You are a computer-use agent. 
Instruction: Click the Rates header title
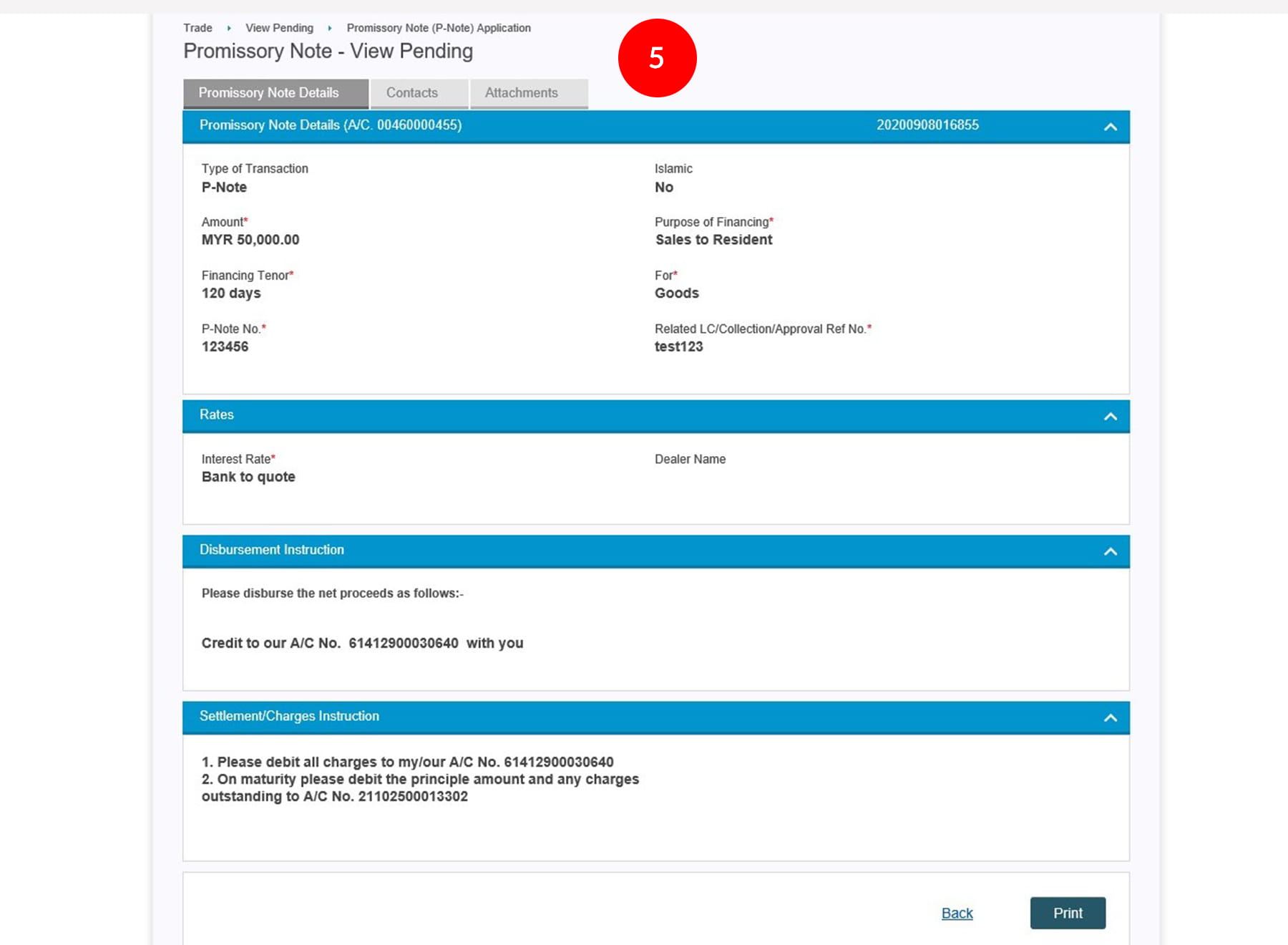coord(217,415)
